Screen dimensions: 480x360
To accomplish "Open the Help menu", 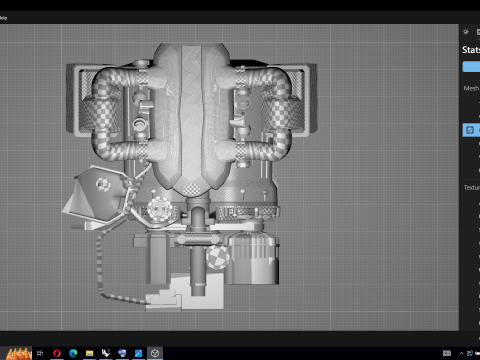I will click(3, 18).
